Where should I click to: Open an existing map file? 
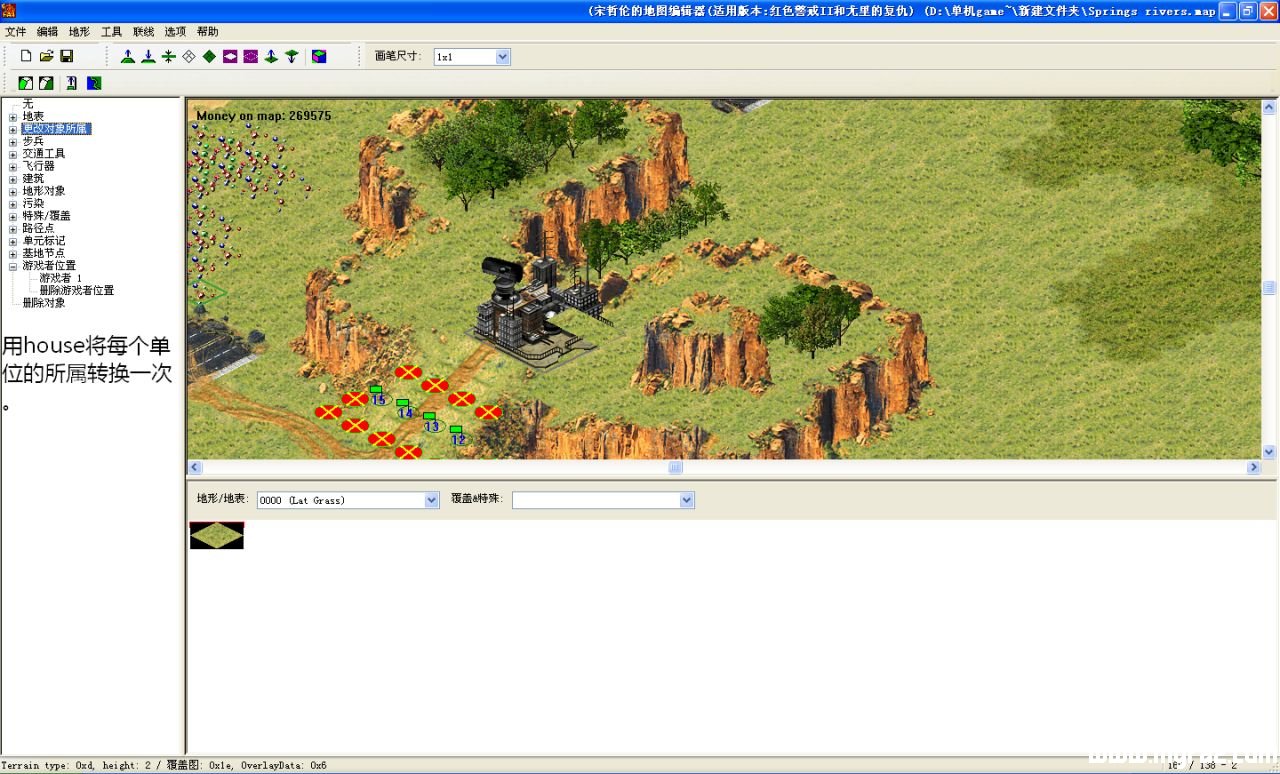tap(46, 57)
